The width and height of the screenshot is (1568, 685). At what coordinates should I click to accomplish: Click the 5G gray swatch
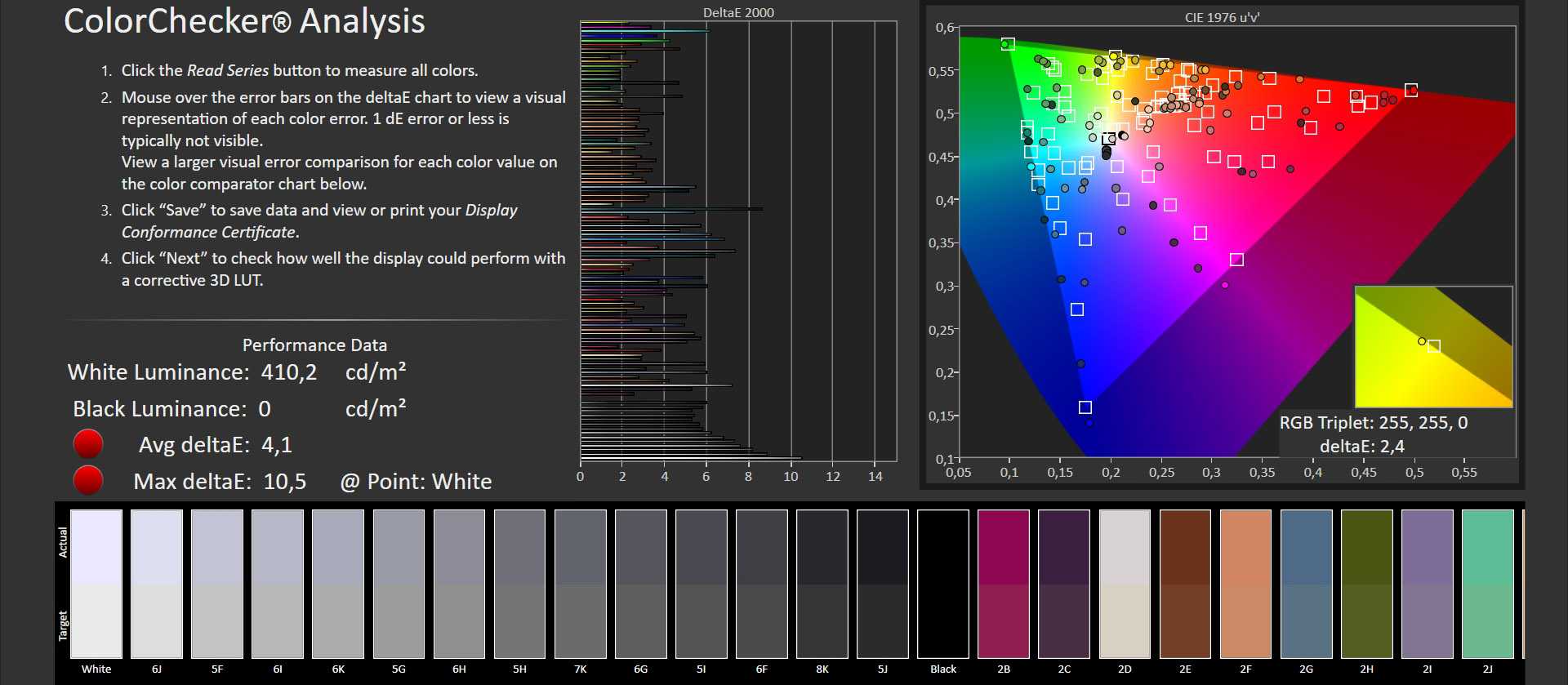pyautogui.click(x=399, y=584)
